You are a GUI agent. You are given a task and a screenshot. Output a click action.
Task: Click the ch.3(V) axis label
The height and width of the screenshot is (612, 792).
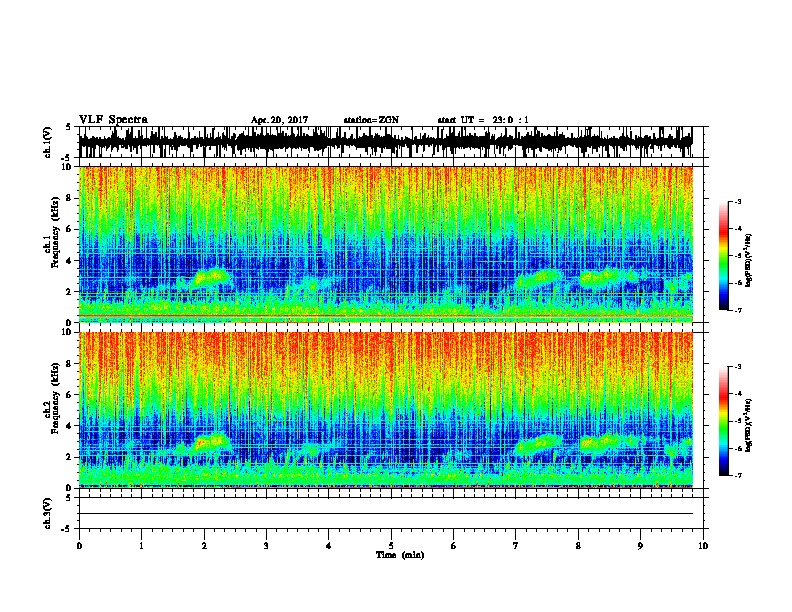[x=48, y=513]
